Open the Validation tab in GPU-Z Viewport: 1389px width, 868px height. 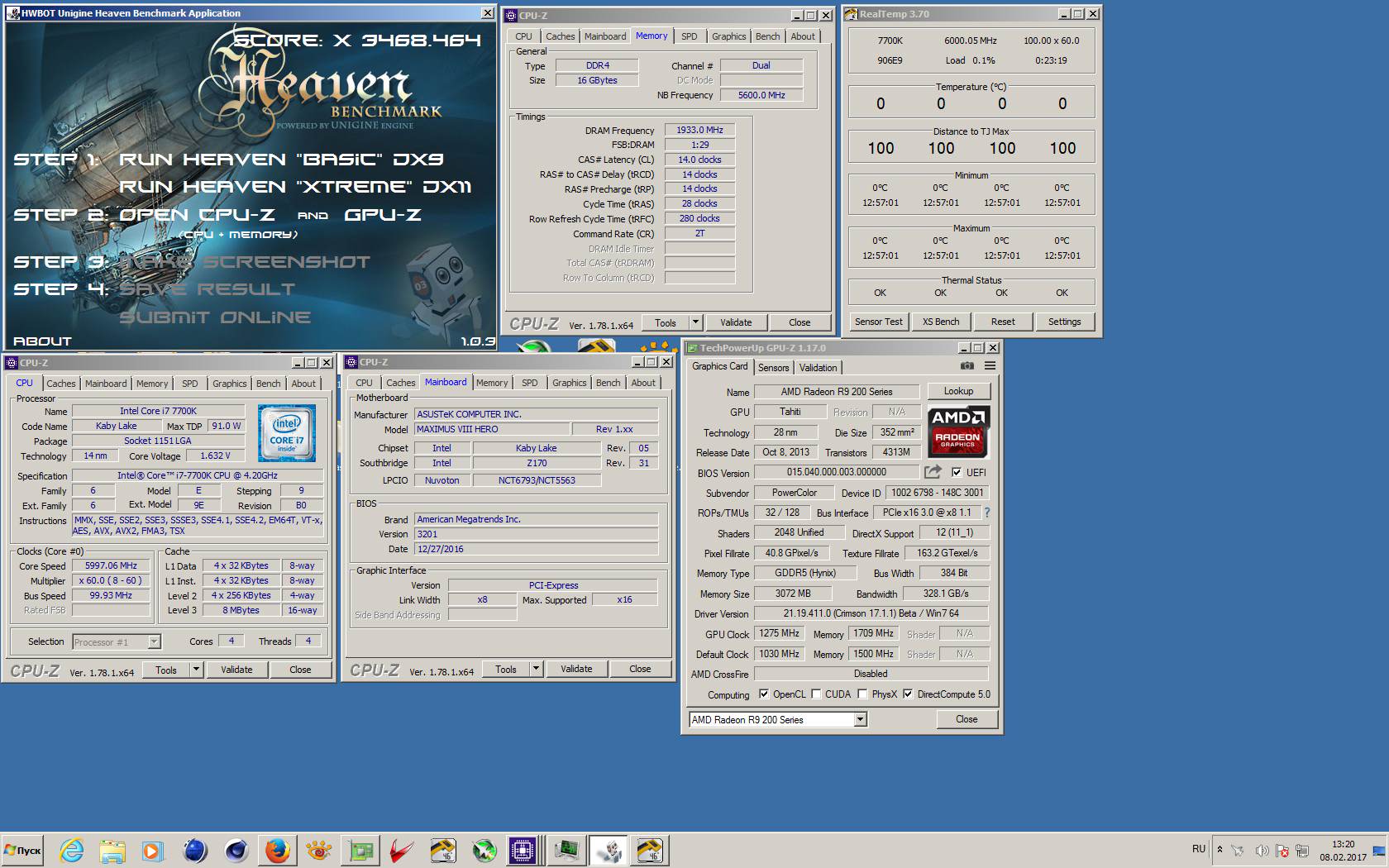coord(818,368)
